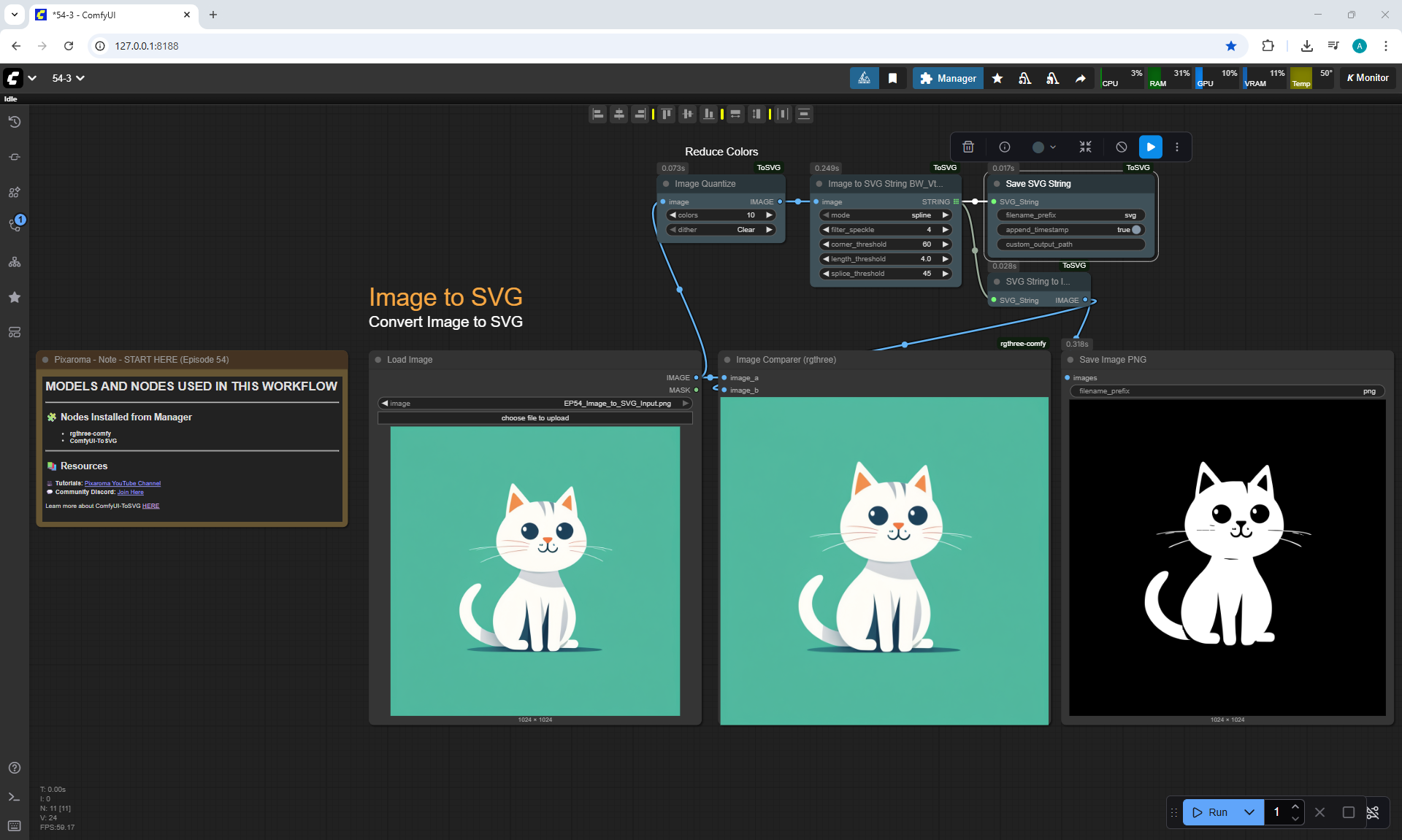Toggle append_timestamp switch in Save SVG String
Image resolution: width=1402 pixels, height=840 pixels.
pos(1135,230)
